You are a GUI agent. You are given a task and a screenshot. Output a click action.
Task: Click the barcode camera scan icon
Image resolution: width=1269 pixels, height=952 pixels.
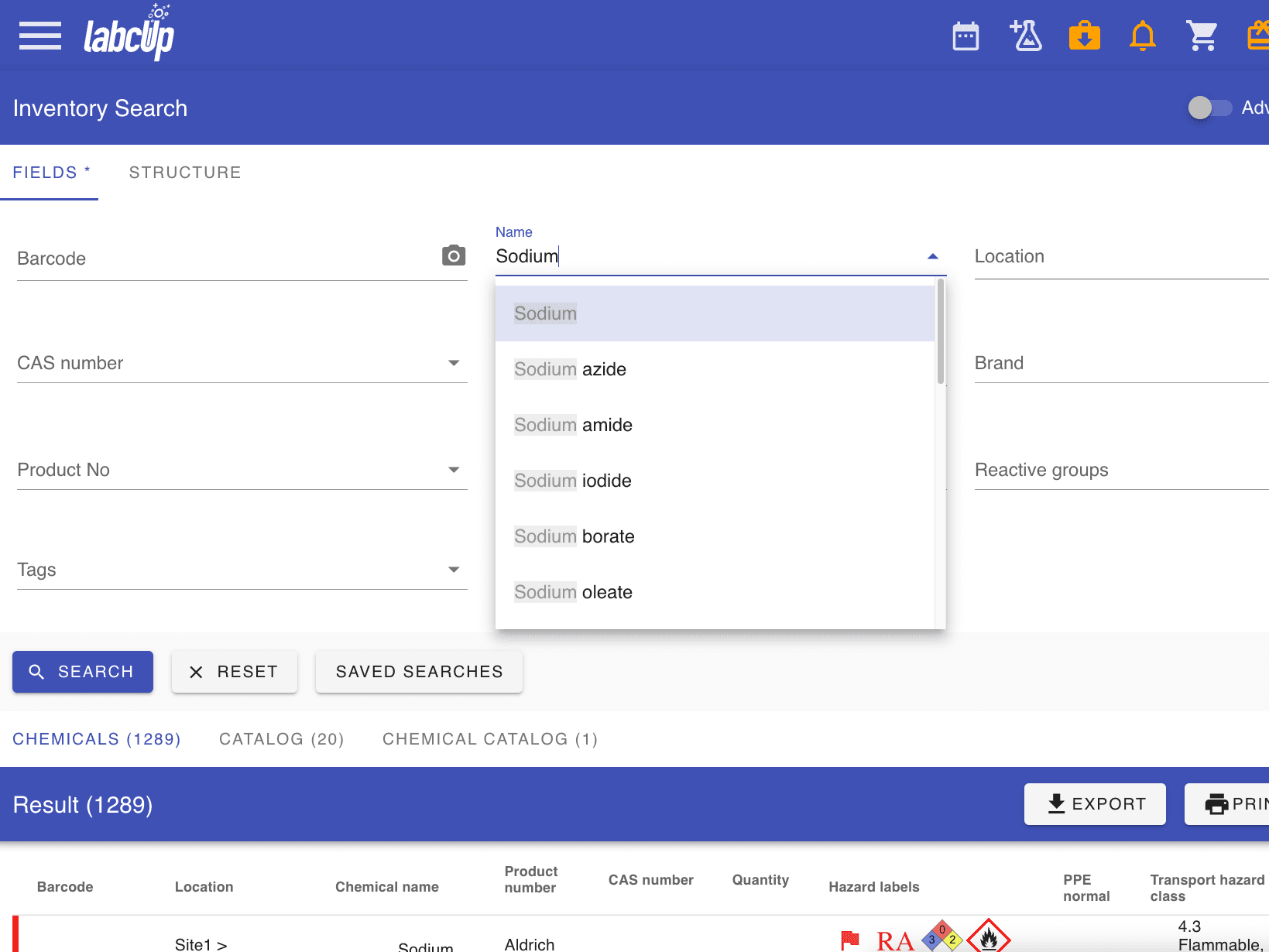[454, 255]
